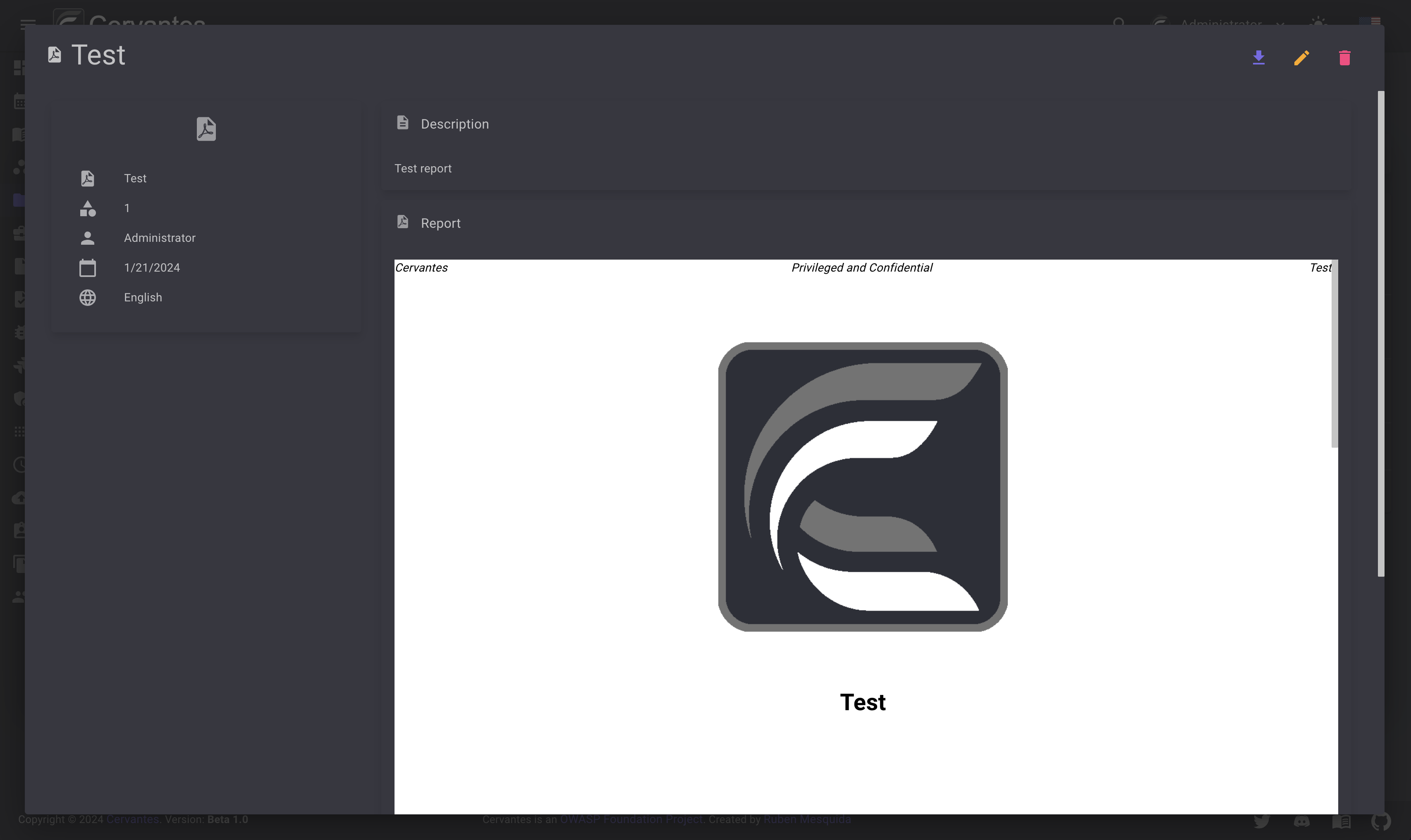The width and height of the screenshot is (1411, 840).
Task: Open the Discord icon in footer
Action: [x=1302, y=821]
